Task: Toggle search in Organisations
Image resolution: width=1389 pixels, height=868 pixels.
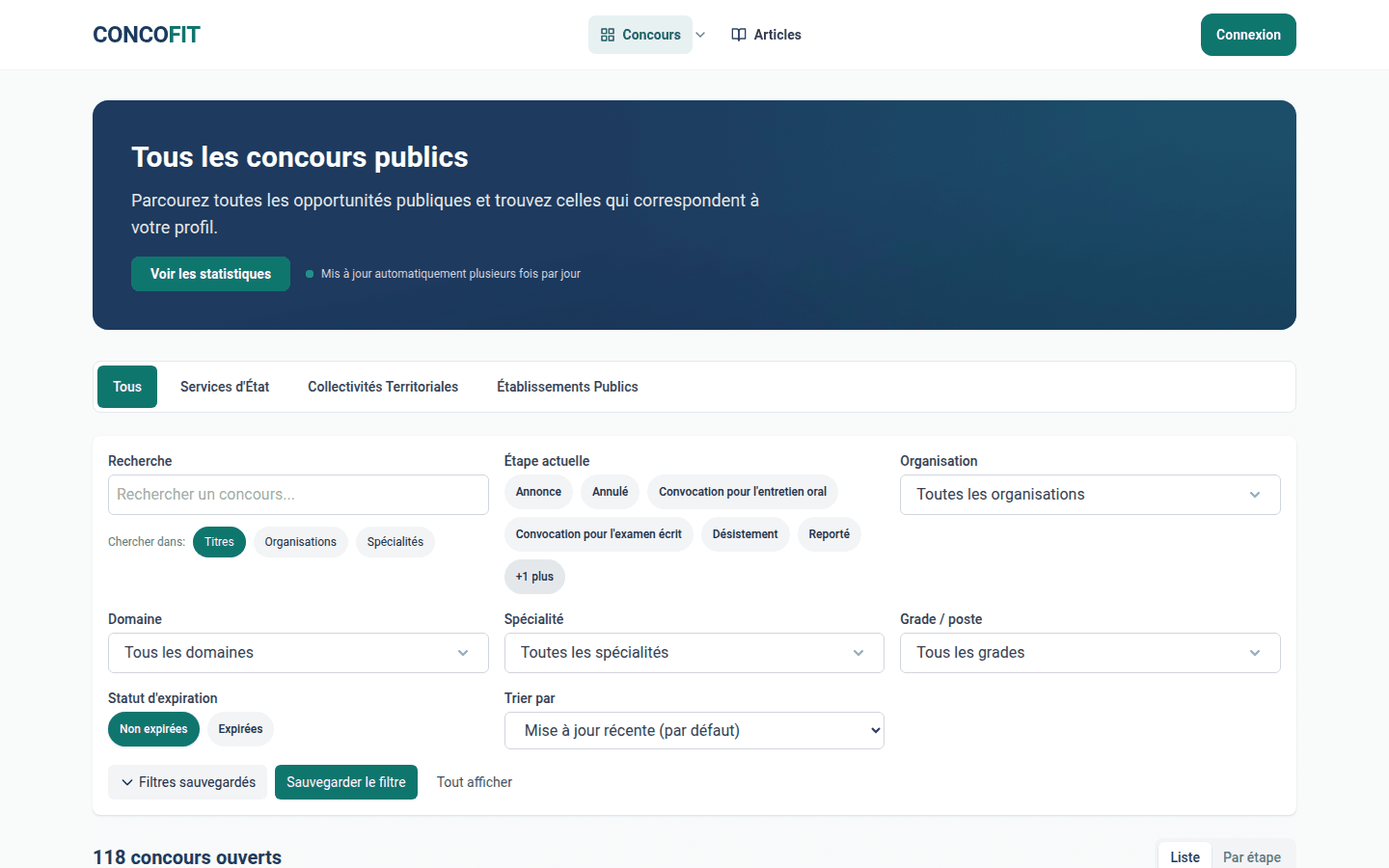Action: 301,542
